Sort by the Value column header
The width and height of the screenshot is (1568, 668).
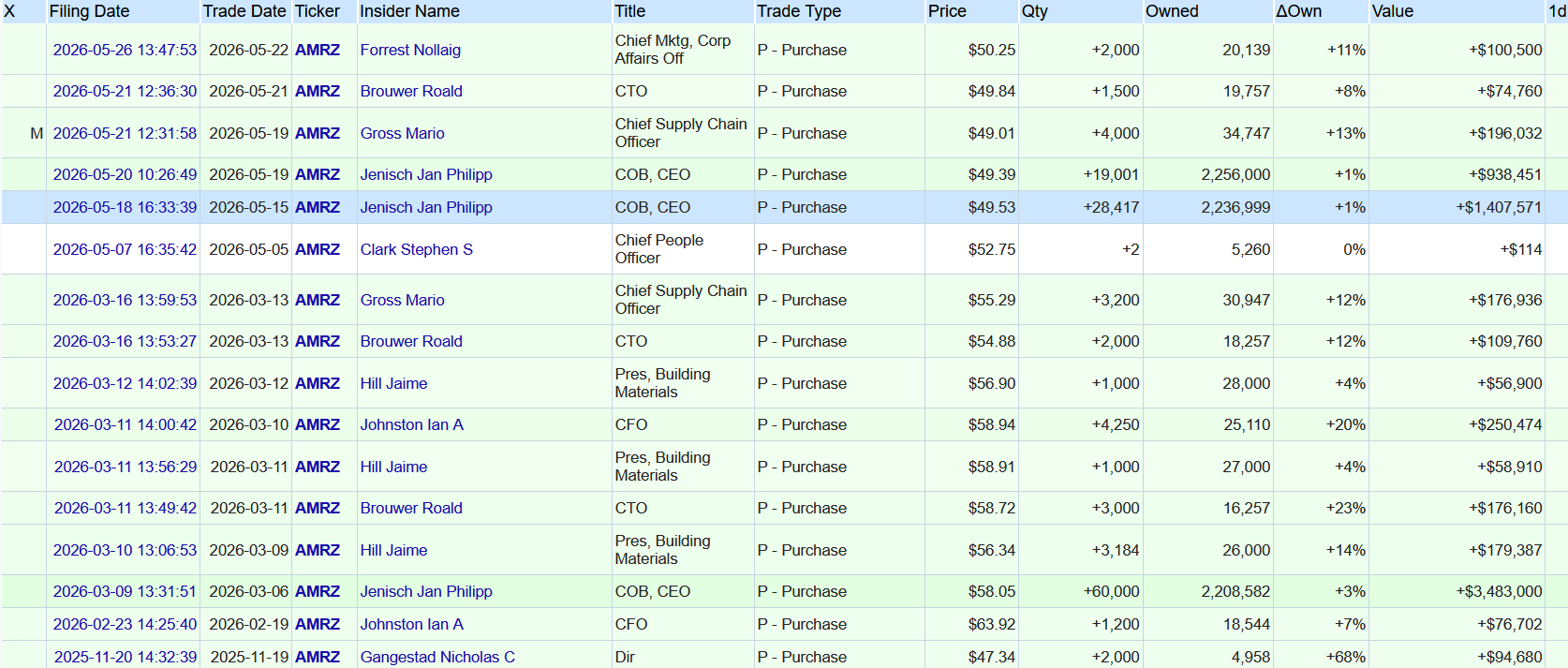[1393, 11]
